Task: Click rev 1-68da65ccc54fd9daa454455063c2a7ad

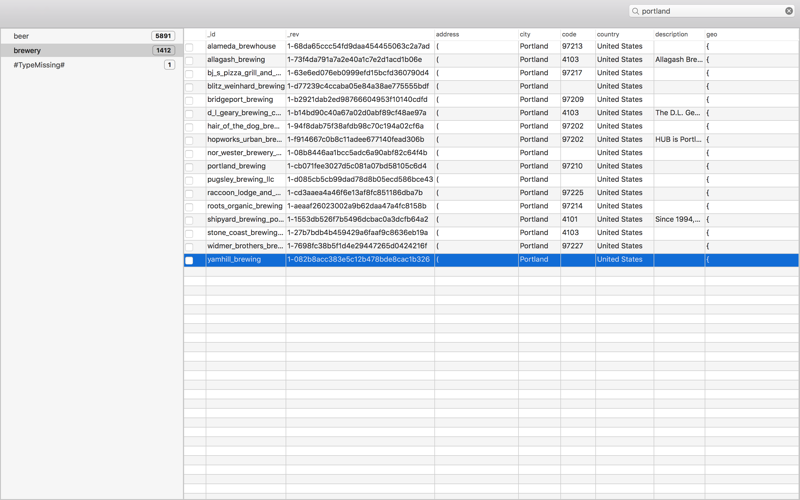Action: [358, 46]
